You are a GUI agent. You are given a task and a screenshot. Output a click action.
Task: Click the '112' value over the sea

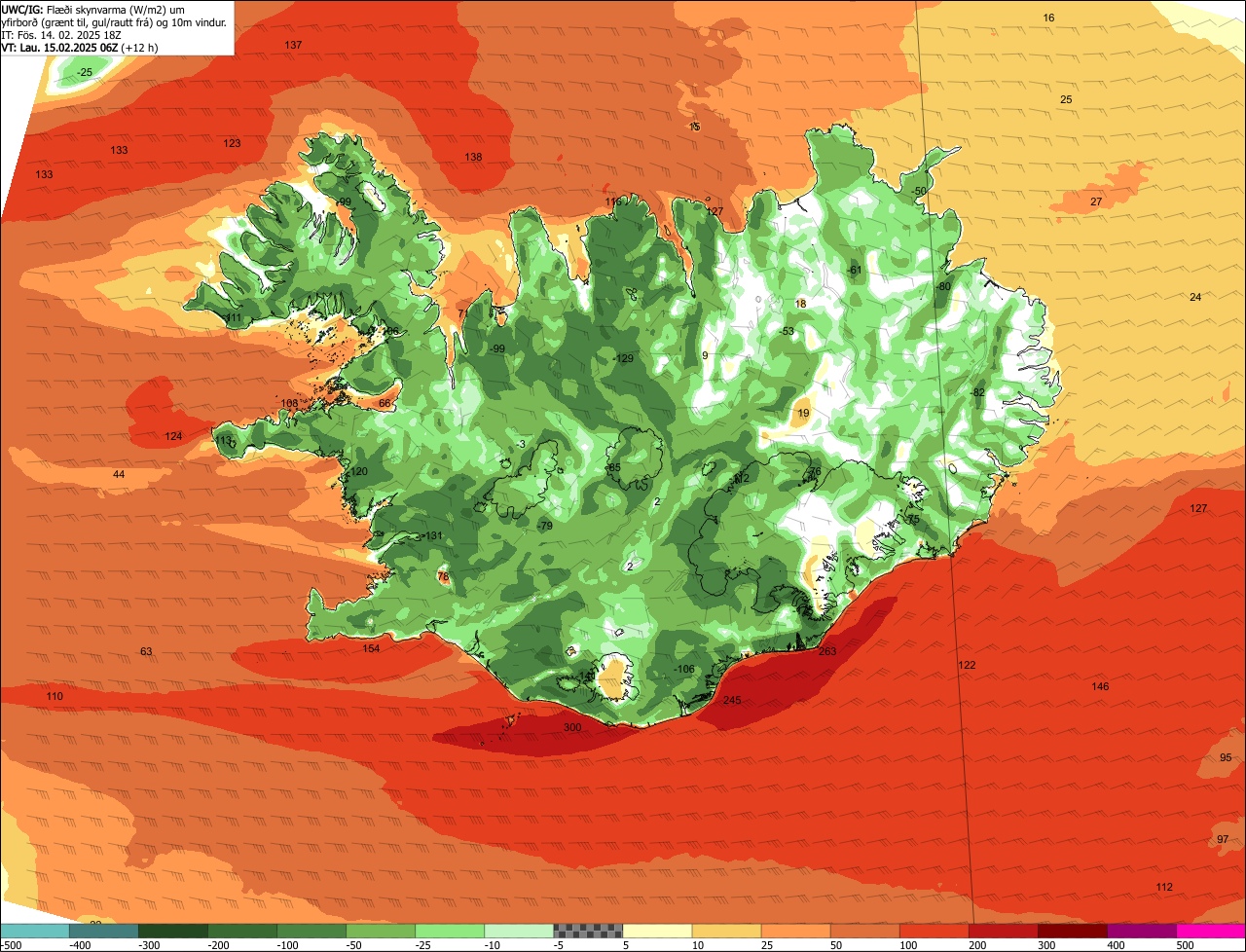pyautogui.click(x=1164, y=887)
